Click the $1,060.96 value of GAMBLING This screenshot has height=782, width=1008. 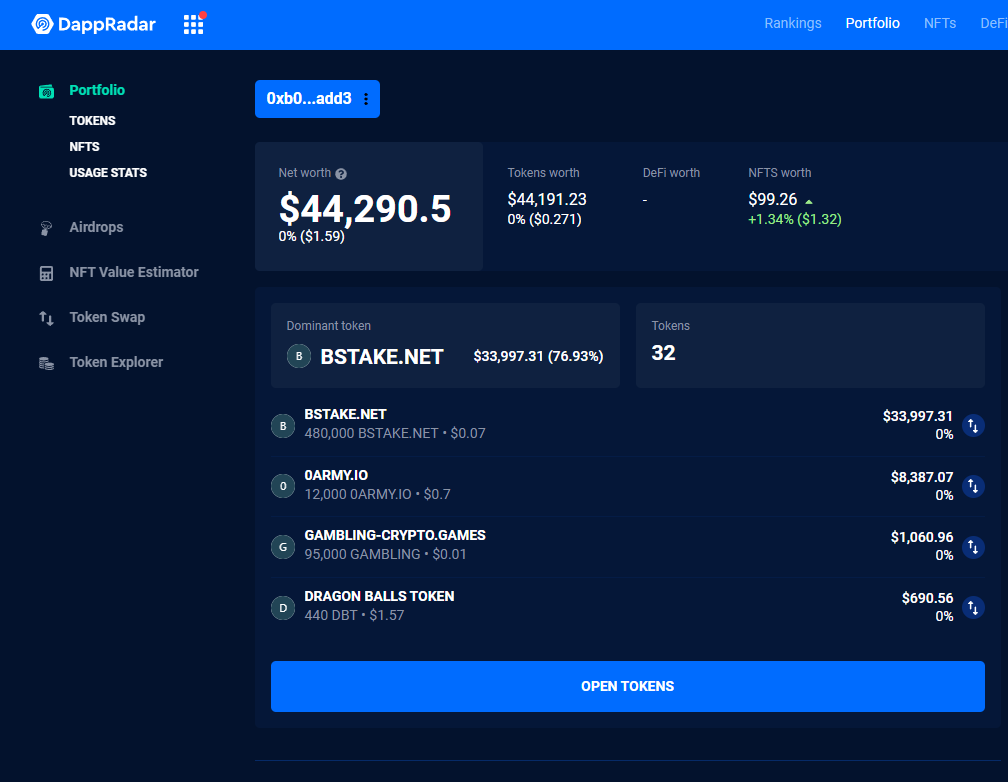point(922,537)
